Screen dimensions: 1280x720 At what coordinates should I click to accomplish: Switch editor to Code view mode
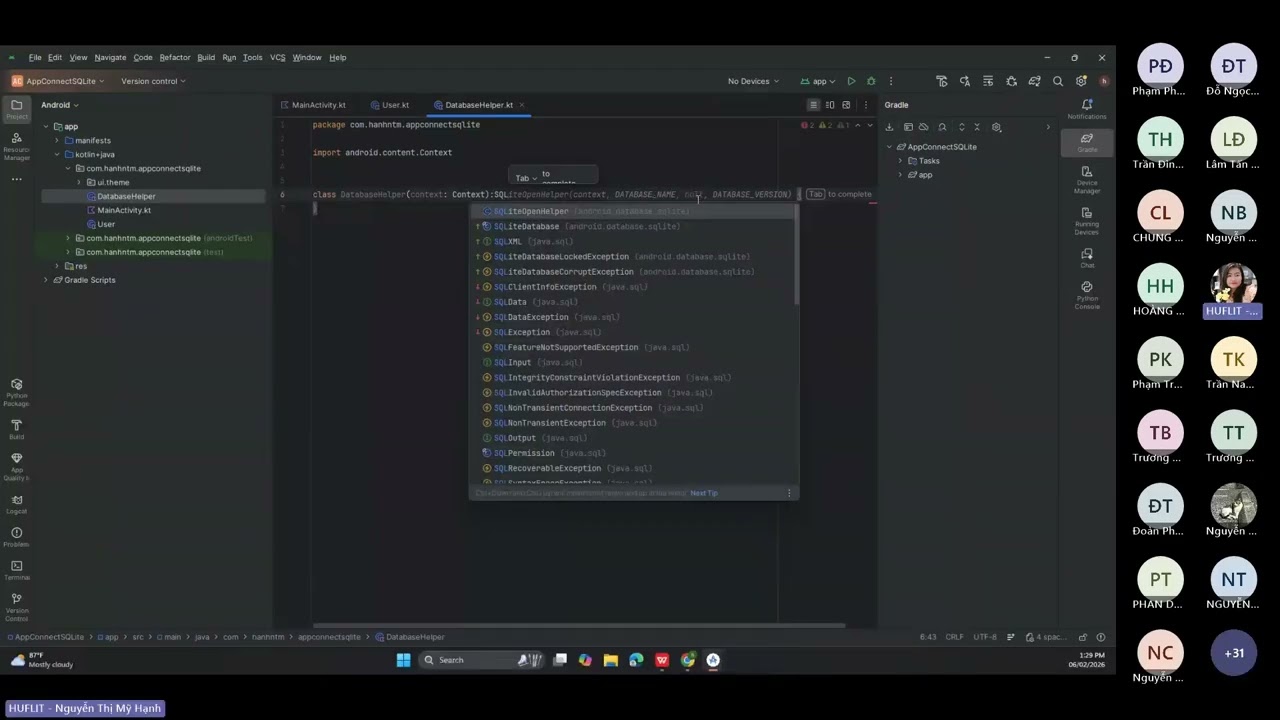[x=813, y=105]
